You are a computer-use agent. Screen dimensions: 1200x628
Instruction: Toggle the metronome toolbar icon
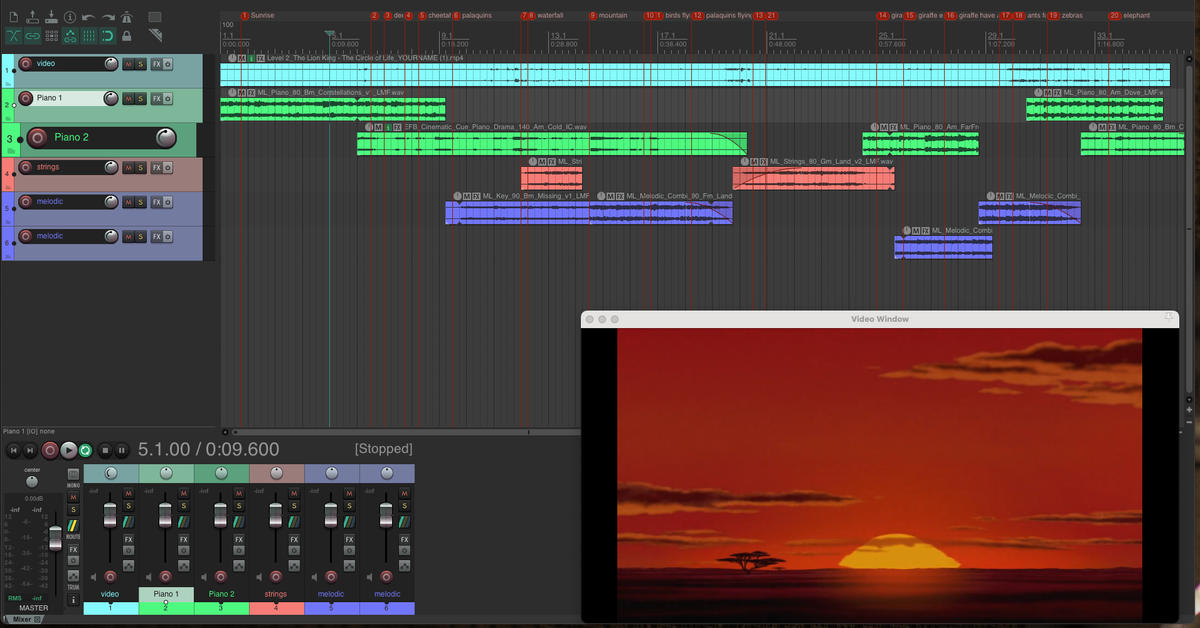[x=127, y=17]
